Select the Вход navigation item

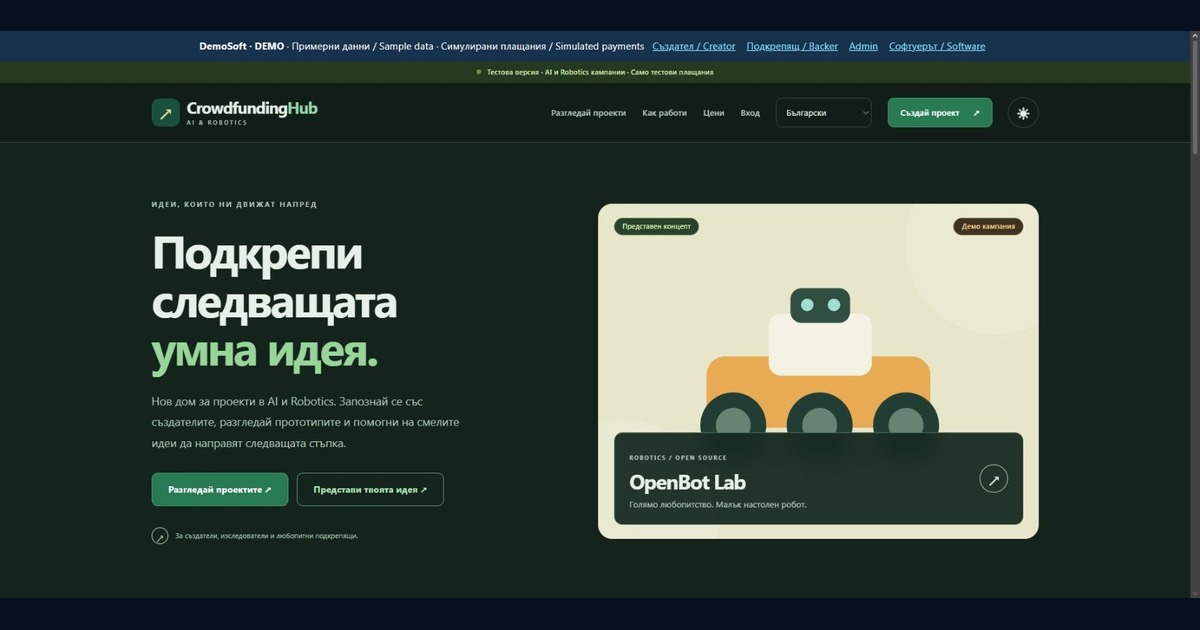click(x=750, y=113)
